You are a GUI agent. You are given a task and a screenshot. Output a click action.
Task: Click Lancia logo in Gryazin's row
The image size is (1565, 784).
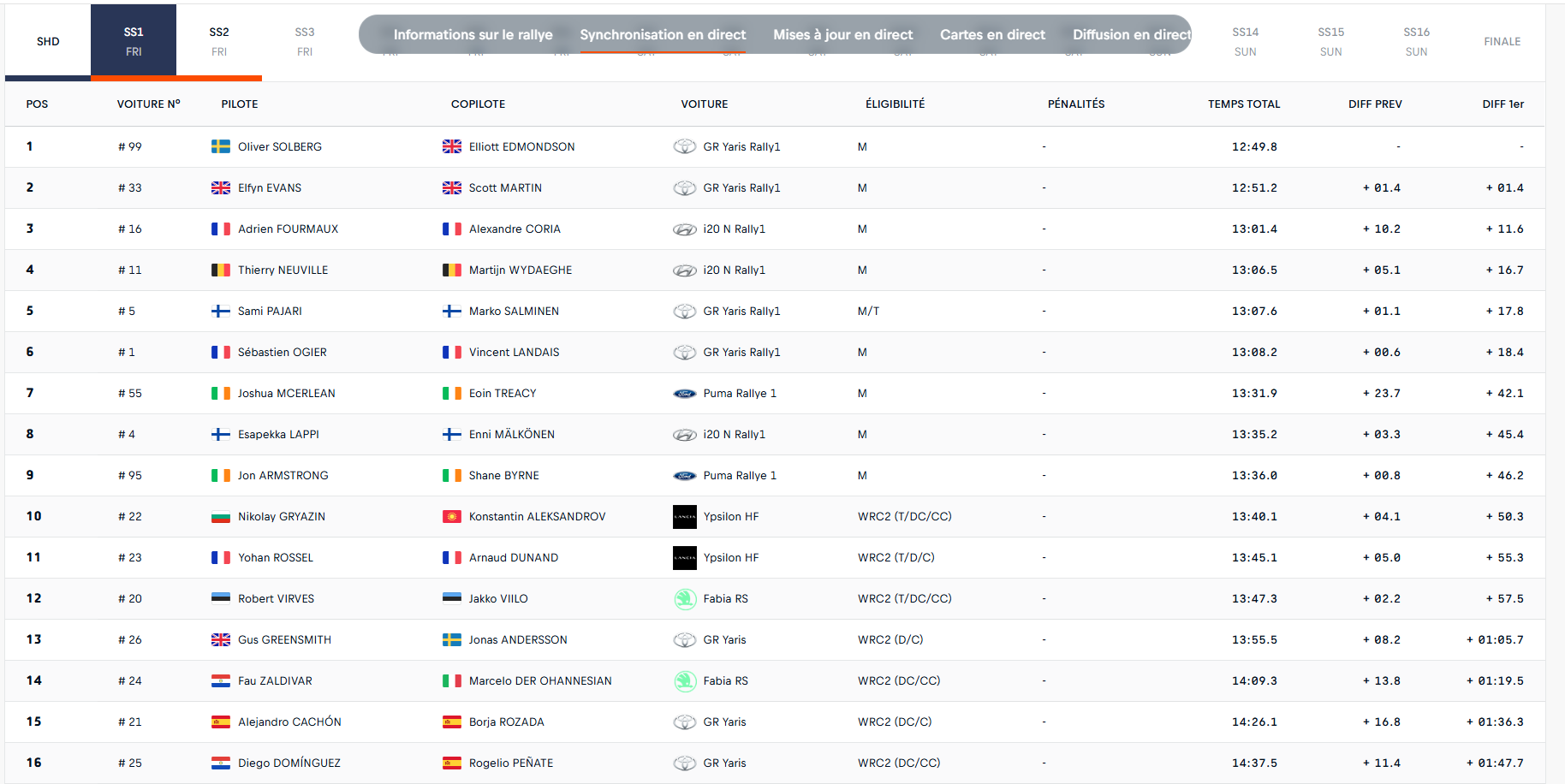tap(685, 516)
